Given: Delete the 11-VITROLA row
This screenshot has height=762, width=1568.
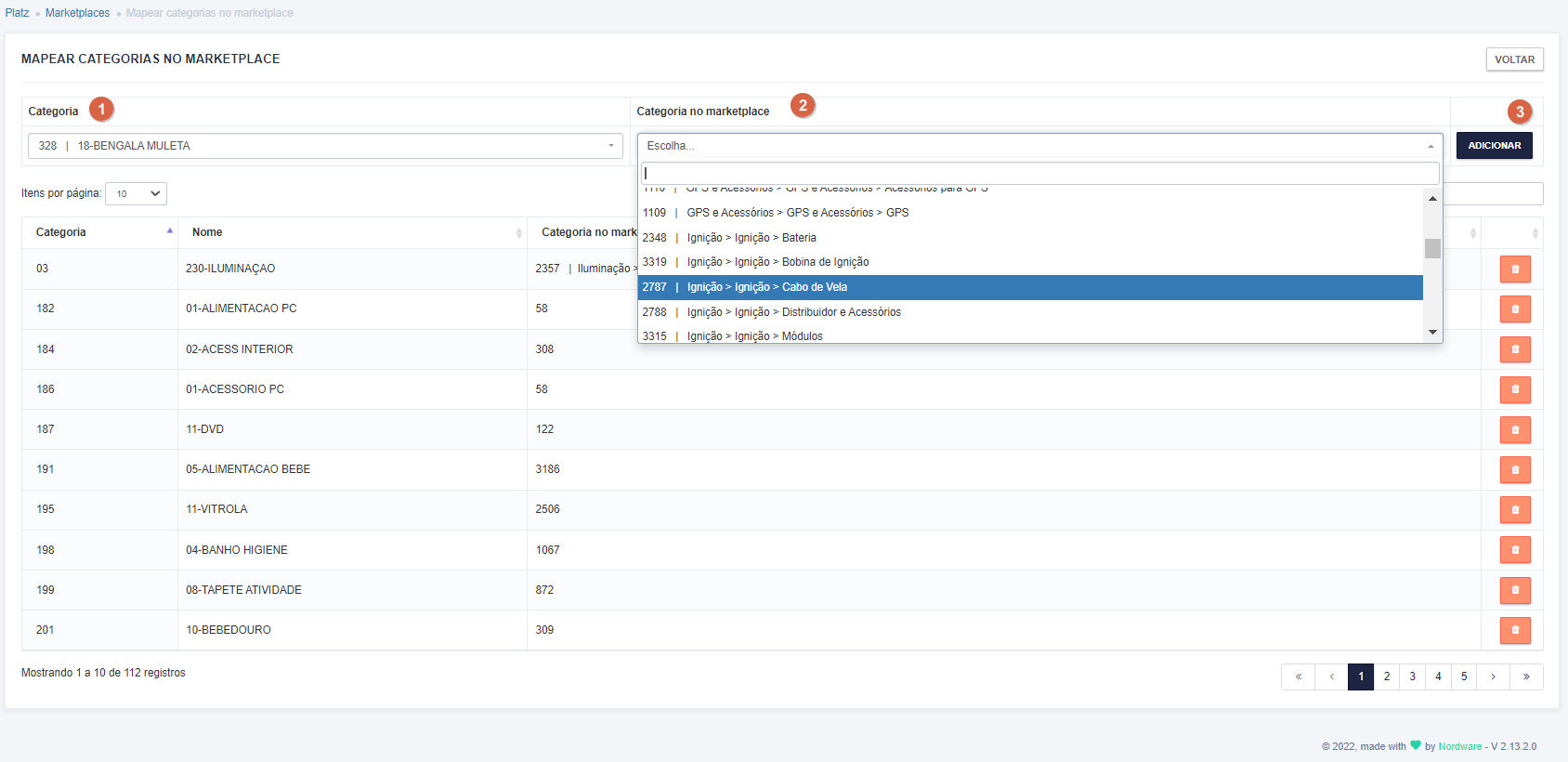Looking at the screenshot, I should click(x=1515, y=509).
